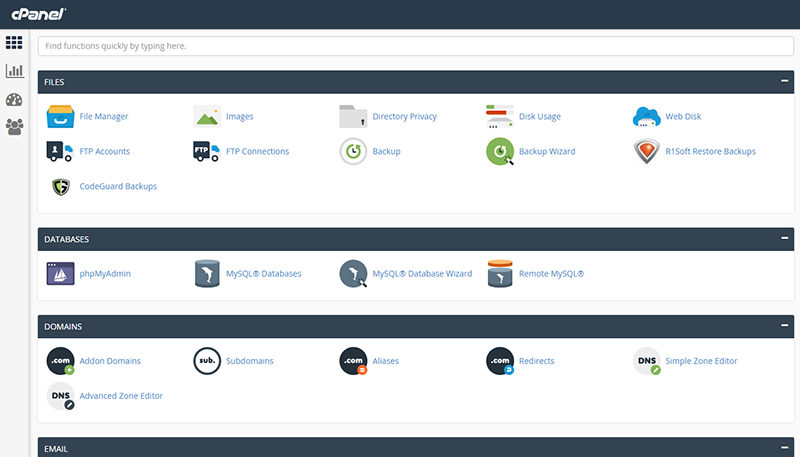This screenshot has height=457, width=800.
Task: Click the Disk Usage link
Action: click(x=540, y=116)
